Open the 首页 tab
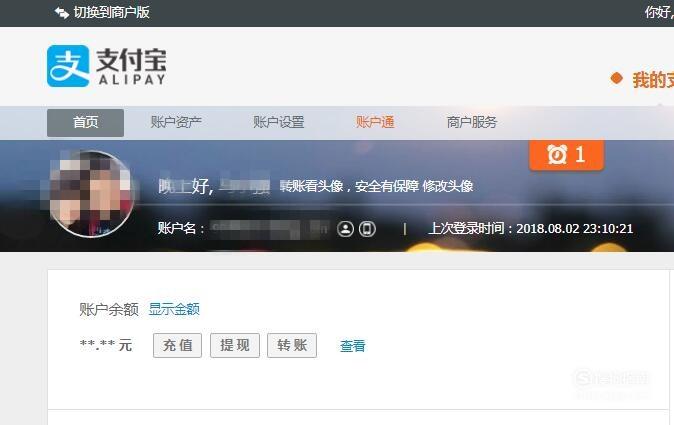This screenshot has width=674, height=425. (x=86, y=122)
